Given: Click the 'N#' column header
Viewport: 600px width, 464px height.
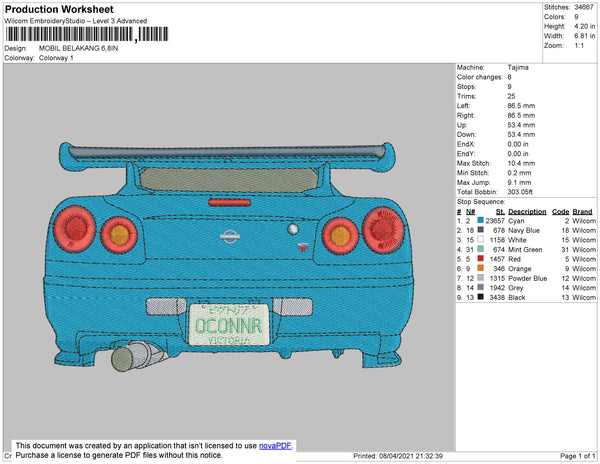Looking at the screenshot, I should 471,212.
